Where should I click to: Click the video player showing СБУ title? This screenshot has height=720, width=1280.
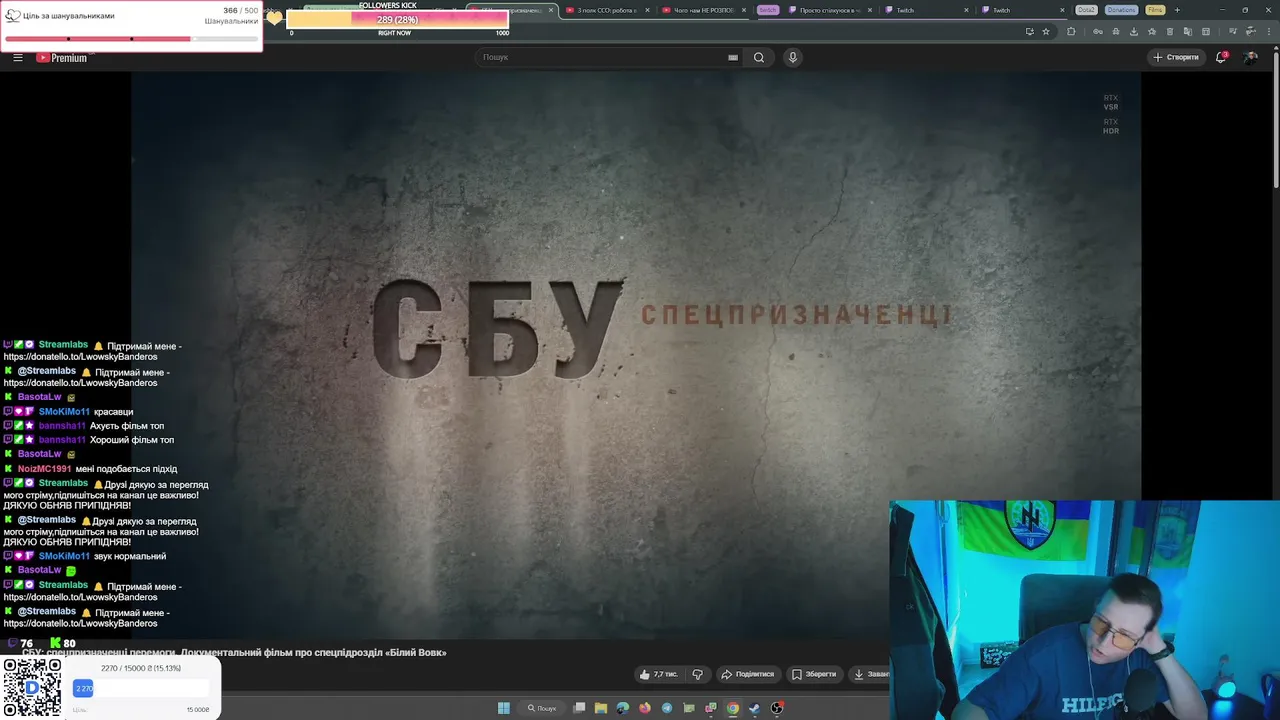coord(636,355)
